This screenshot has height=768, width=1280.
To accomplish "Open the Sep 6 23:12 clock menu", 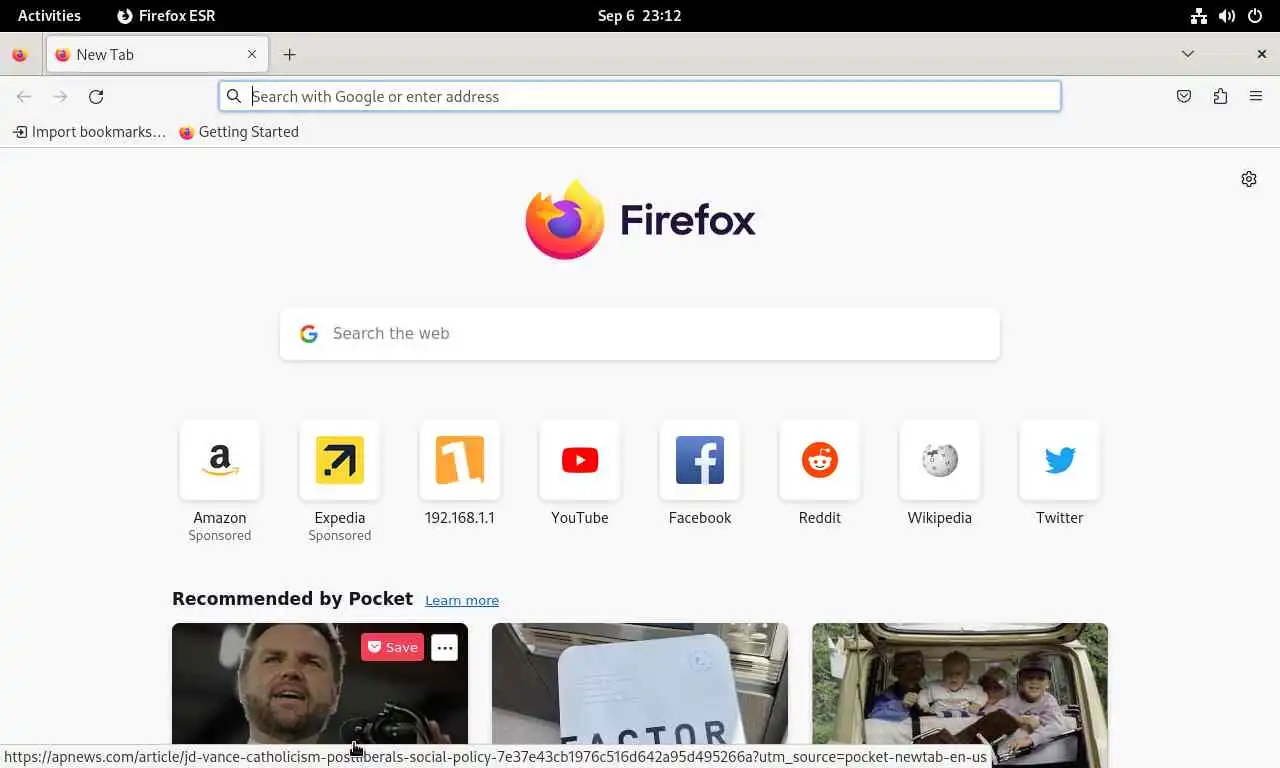I will pos(640,16).
